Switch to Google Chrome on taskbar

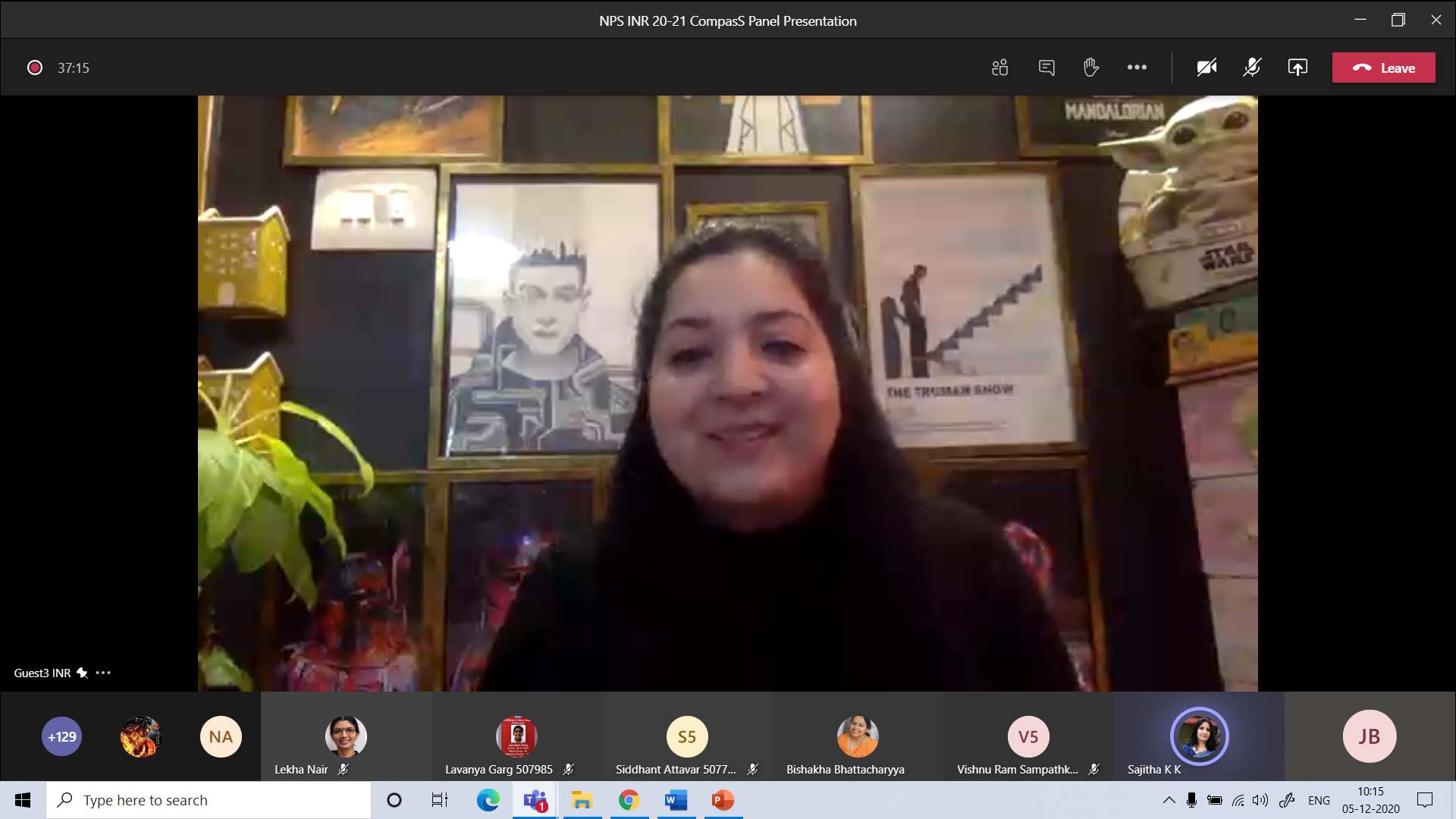pos(629,800)
